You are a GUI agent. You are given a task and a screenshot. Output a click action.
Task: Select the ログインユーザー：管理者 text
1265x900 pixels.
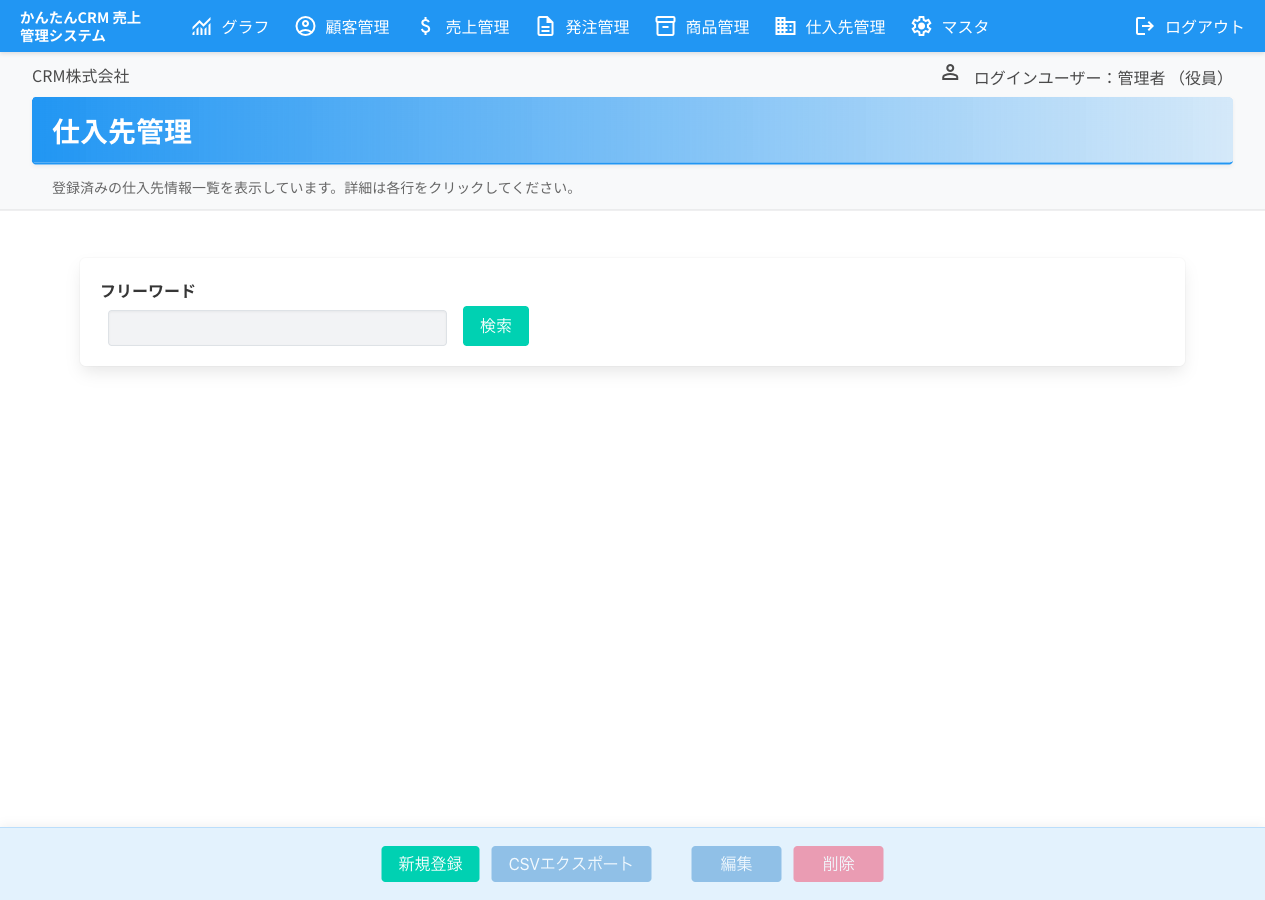pyautogui.click(x=1097, y=77)
